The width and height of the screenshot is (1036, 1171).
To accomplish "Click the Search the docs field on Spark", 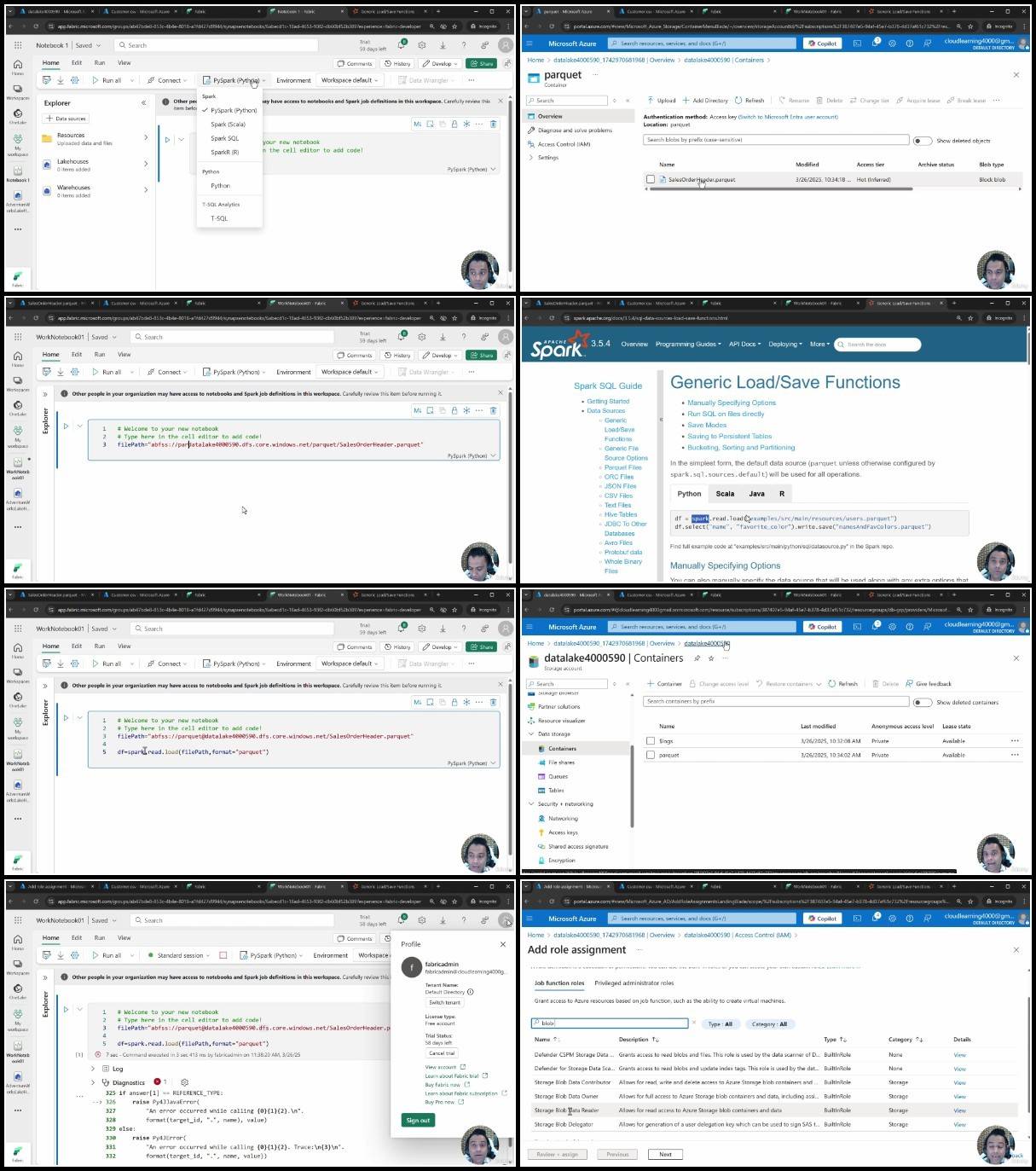I will tap(879, 345).
